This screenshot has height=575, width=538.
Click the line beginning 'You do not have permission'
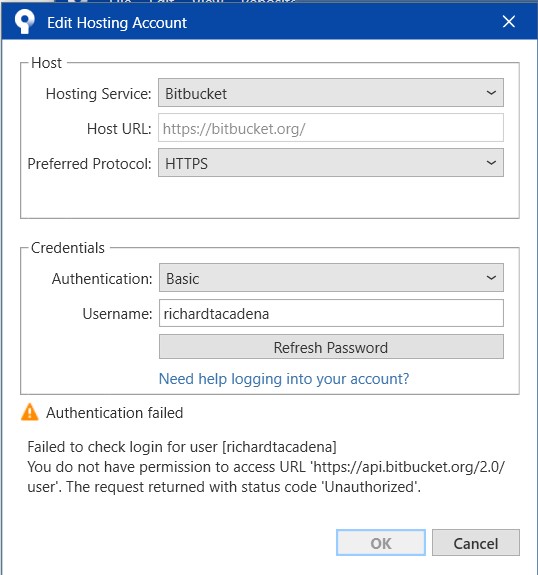coord(266,467)
